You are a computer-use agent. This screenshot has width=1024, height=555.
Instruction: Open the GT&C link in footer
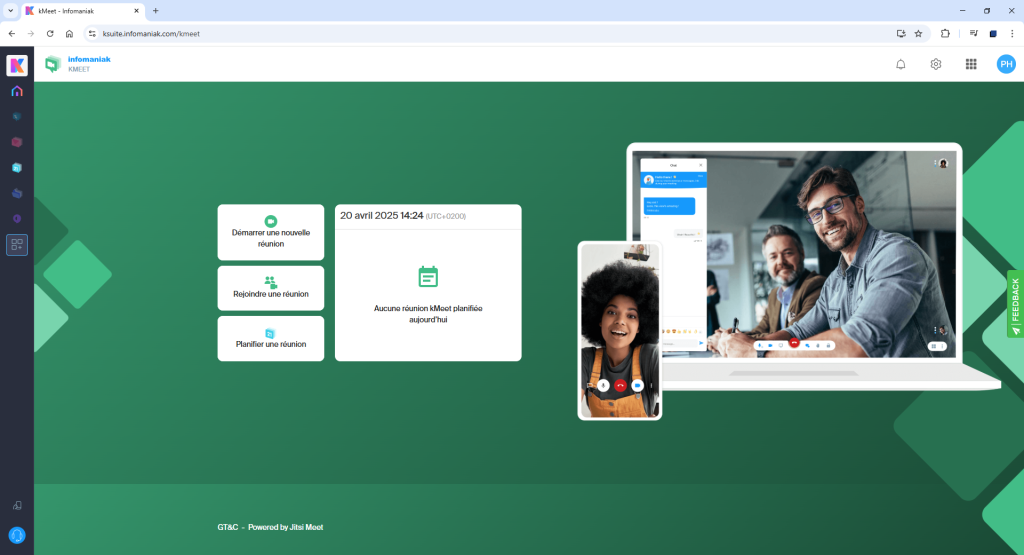coord(228,527)
